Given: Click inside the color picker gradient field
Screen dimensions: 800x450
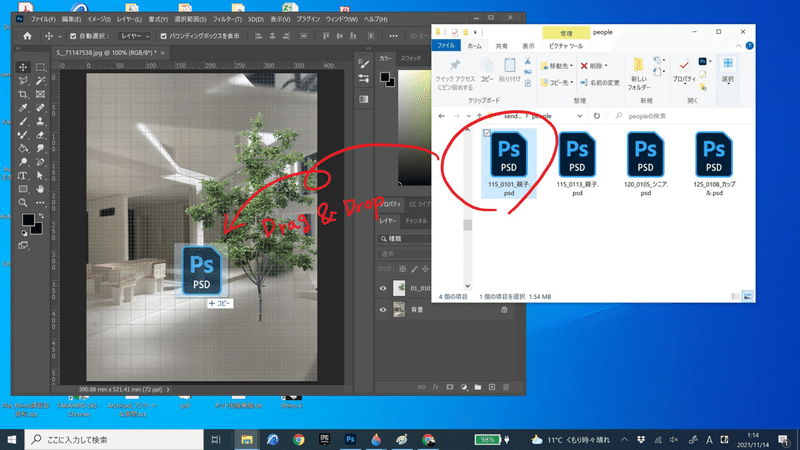Looking at the screenshot, I should [414, 128].
